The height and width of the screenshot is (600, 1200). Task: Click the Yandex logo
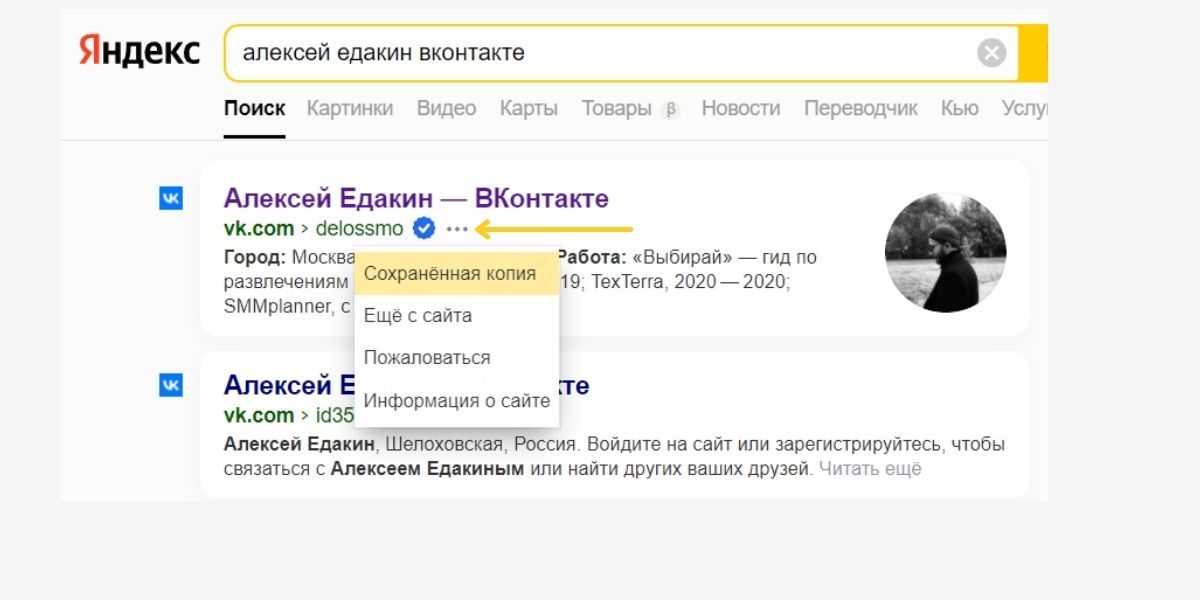[x=139, y=52]
